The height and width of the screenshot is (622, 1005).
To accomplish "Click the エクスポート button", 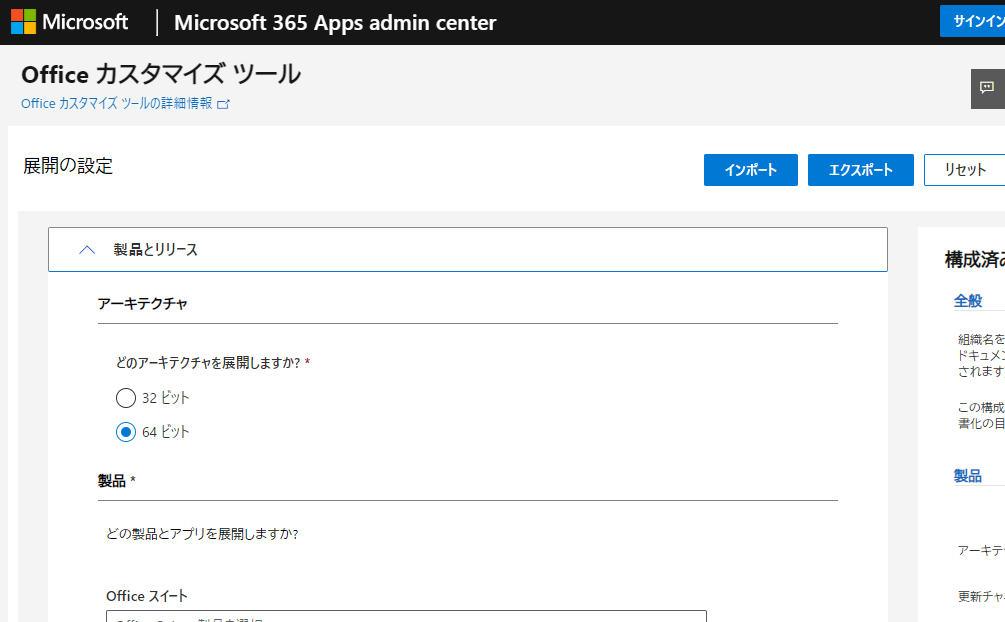I will [x=861, y=170].
